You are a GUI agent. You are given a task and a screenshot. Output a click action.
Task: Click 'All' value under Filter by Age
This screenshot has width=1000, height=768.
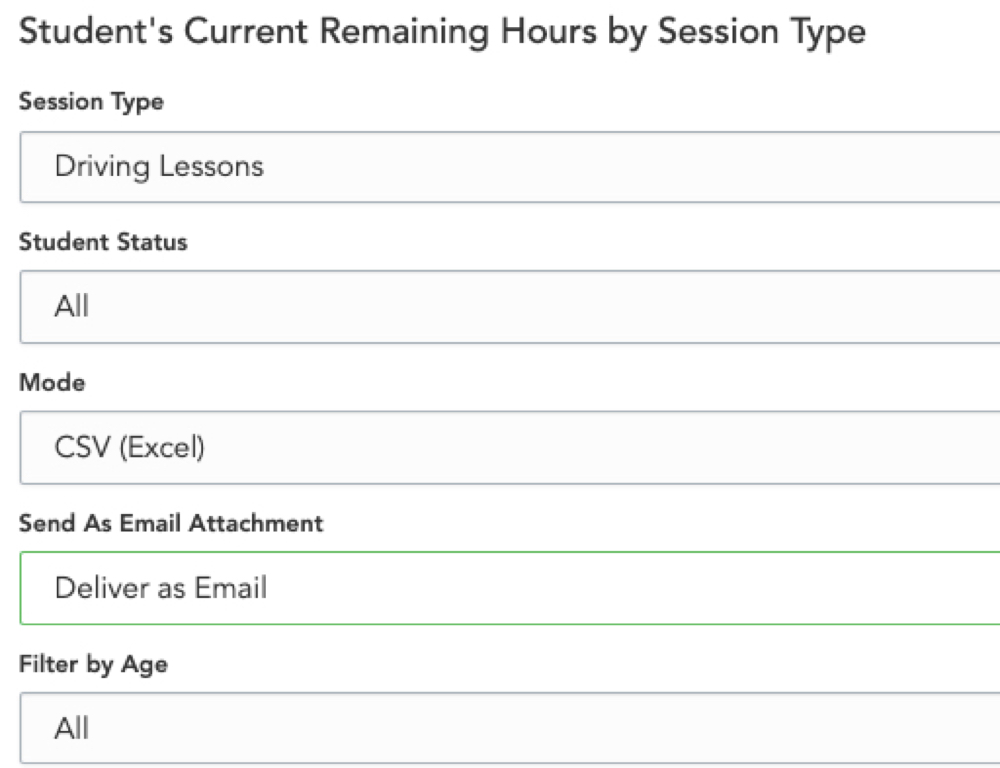pyautogui.click(x=71, y=728)
